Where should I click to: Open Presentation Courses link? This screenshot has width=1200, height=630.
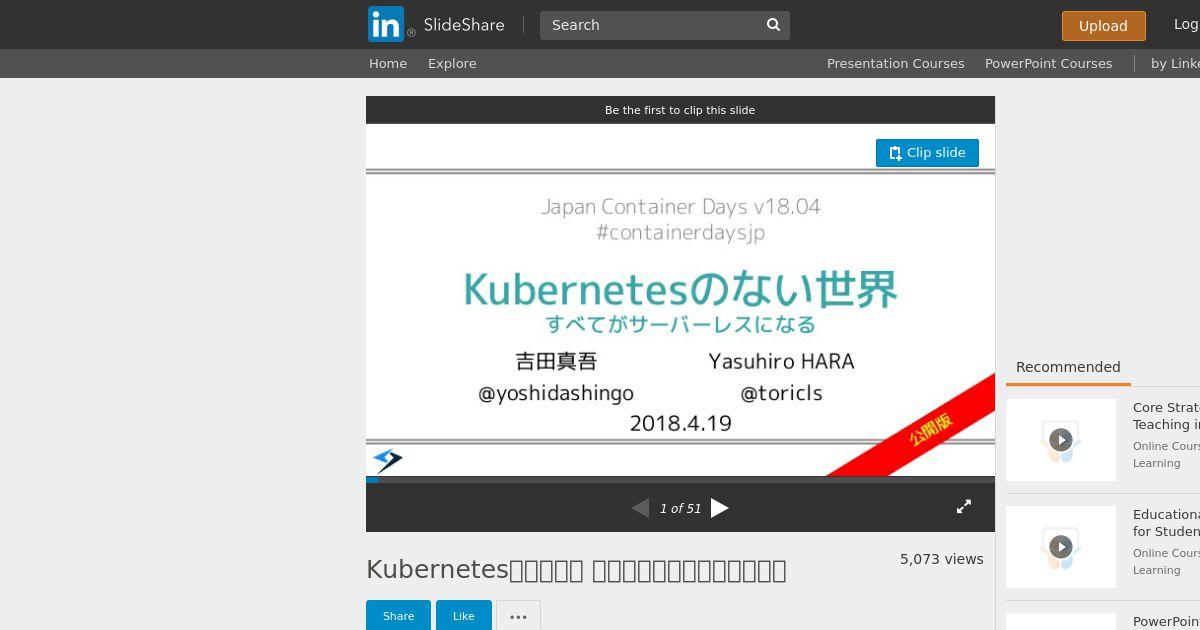896,63
